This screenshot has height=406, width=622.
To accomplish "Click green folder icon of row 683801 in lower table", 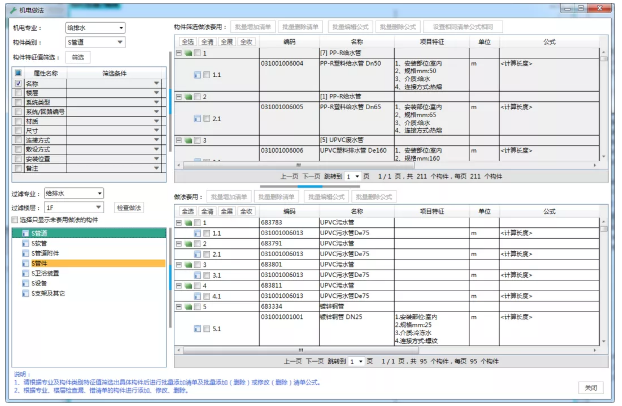I will pos(188,265).
